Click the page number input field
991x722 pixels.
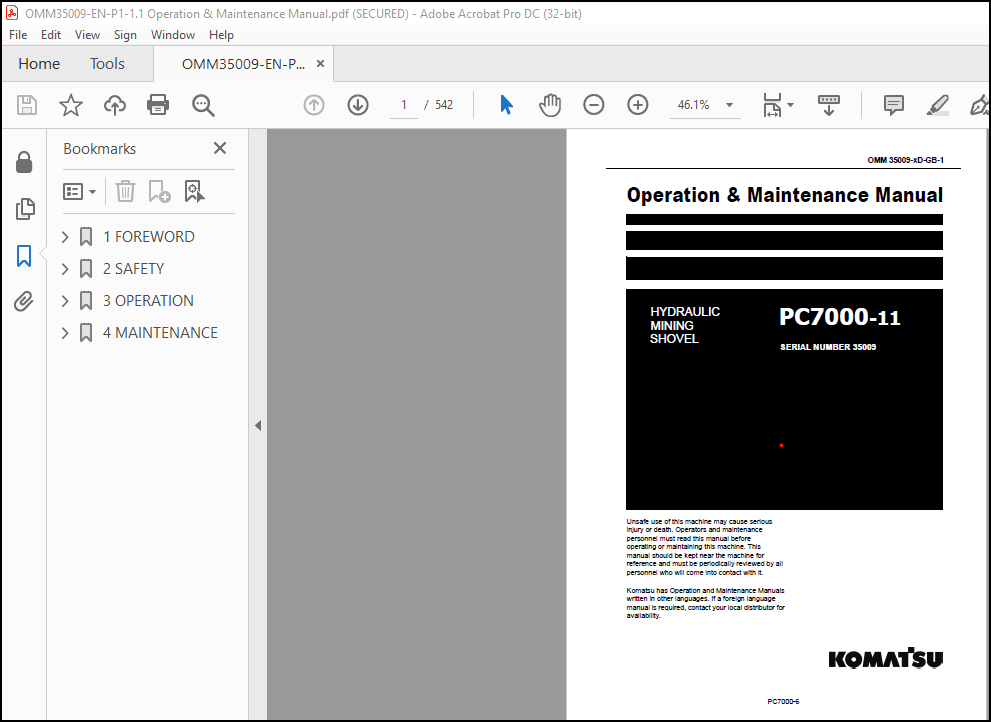(x=404, y=104)
